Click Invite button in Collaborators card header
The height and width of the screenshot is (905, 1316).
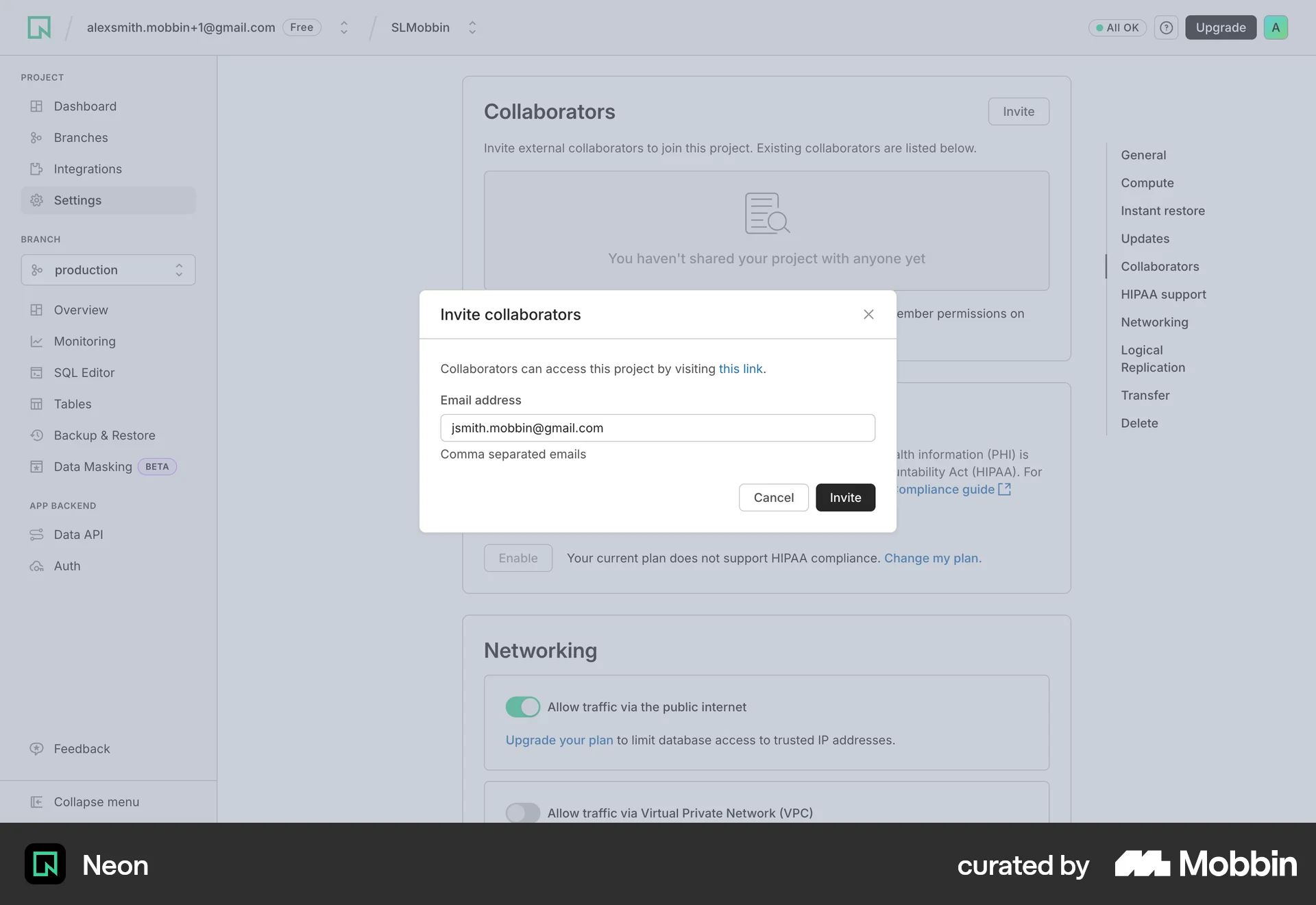click(x=1018, y=112)
